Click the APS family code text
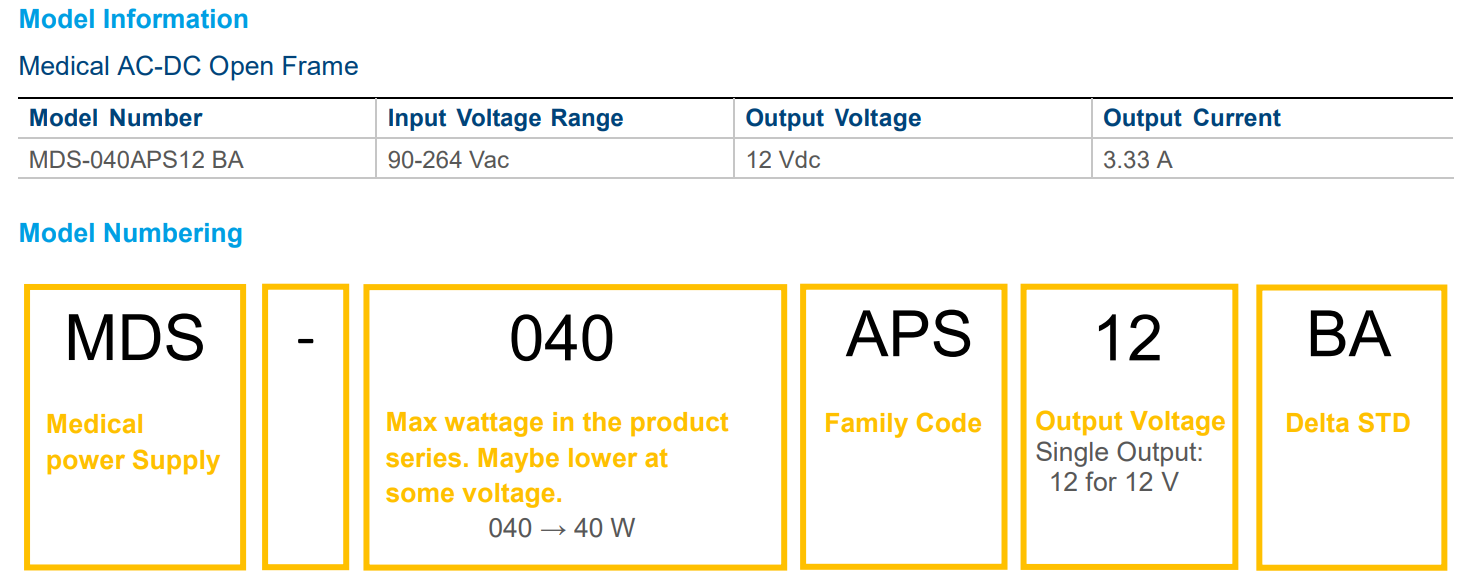The width and height of the screenshot is (1471, 581). pyautogui.click(x=908, y=334)
